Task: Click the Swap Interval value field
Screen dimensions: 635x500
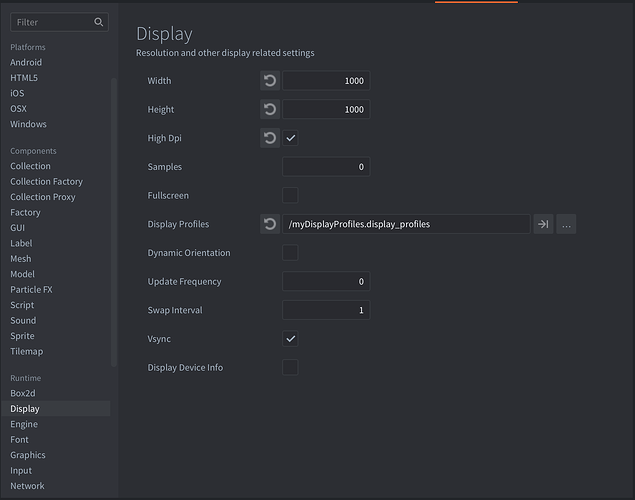Action: coord(326,310)
